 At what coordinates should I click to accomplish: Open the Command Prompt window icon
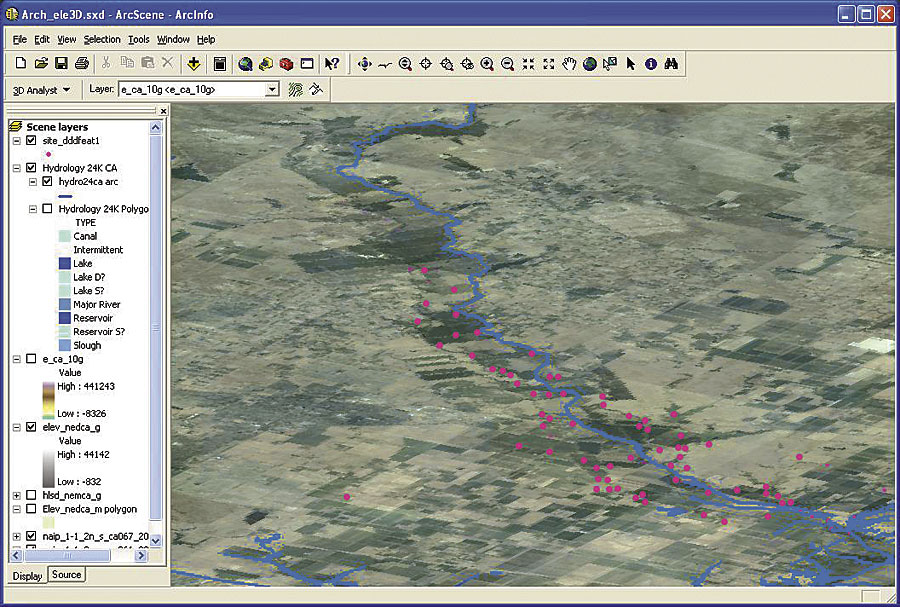307,64
